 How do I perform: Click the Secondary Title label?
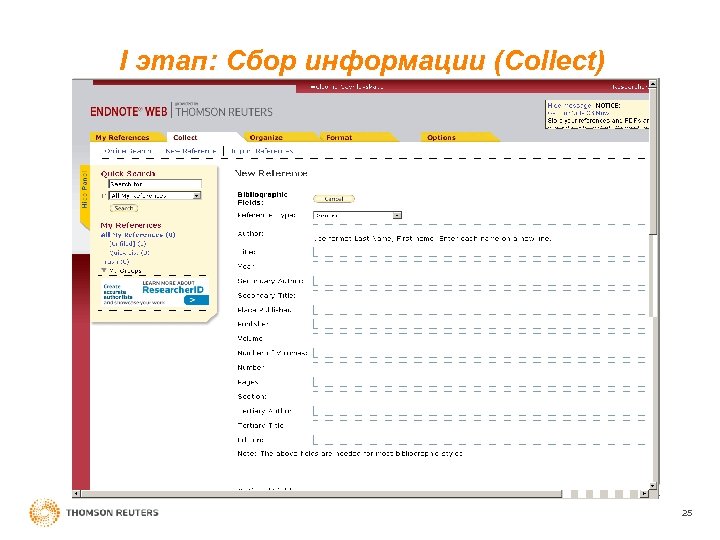[266, 295]
